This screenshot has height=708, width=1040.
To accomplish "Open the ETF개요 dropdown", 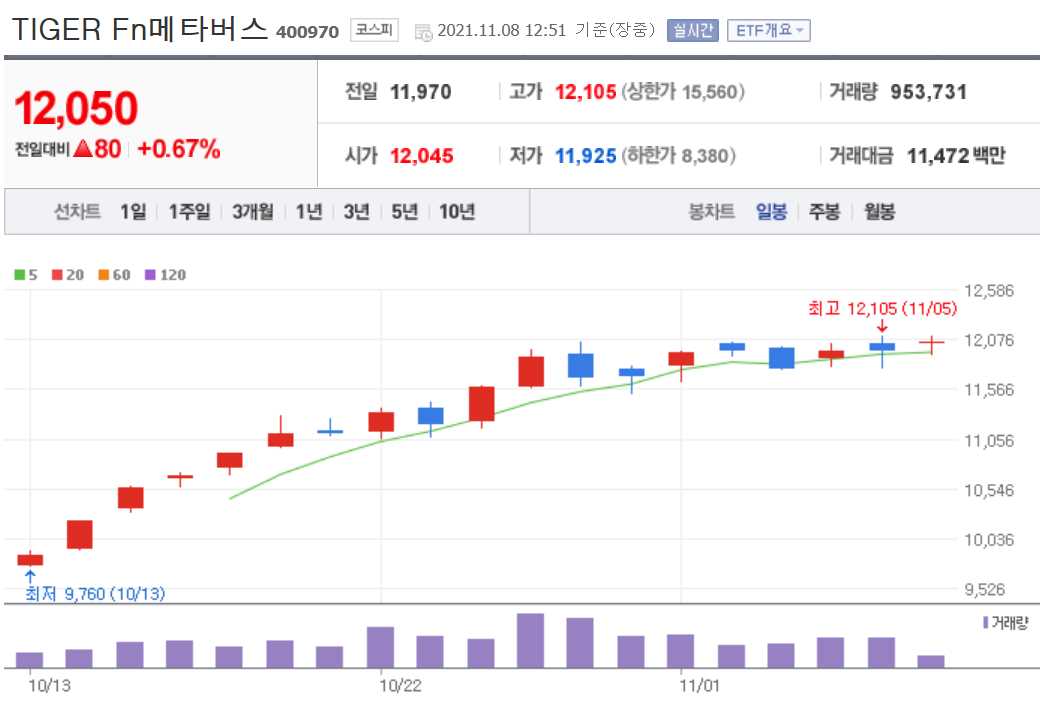I will click(769, 31).
